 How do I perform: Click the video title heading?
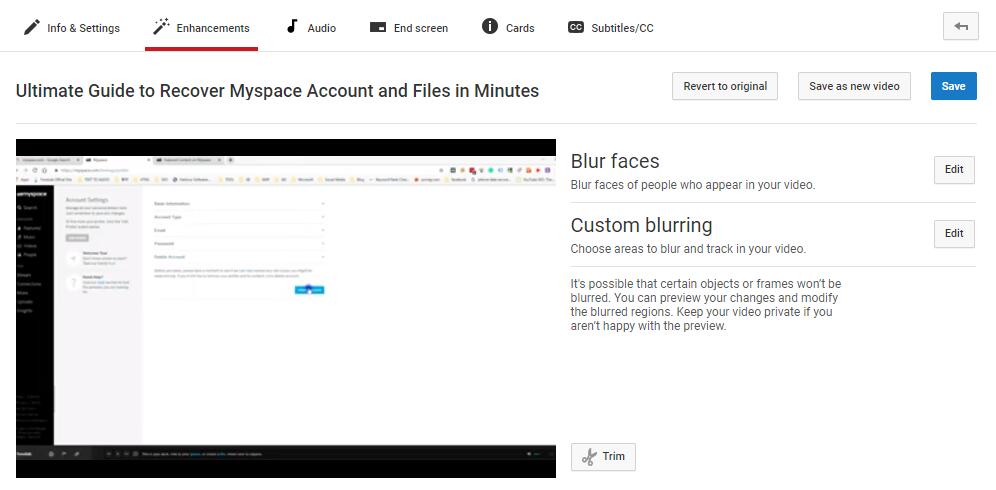pyautogui.click(x=277, y=91)
